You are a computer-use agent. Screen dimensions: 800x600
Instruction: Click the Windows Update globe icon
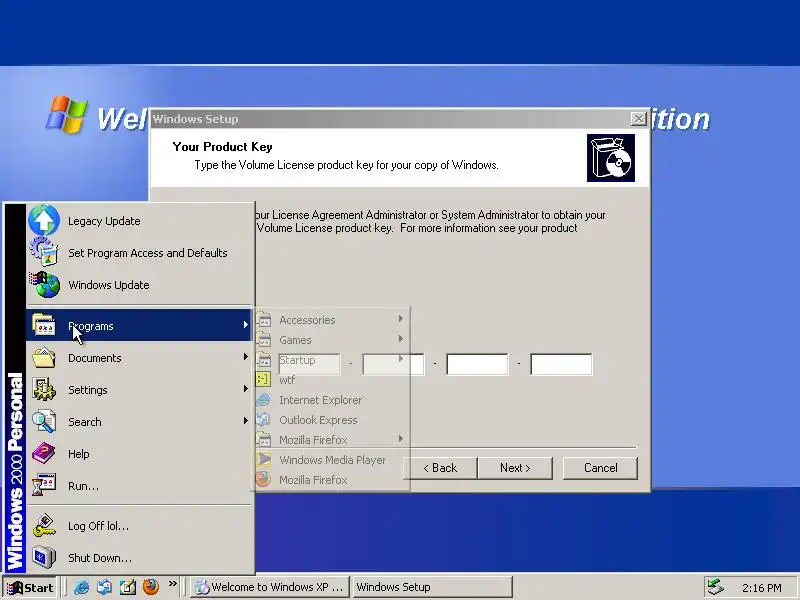pos(44,284)
